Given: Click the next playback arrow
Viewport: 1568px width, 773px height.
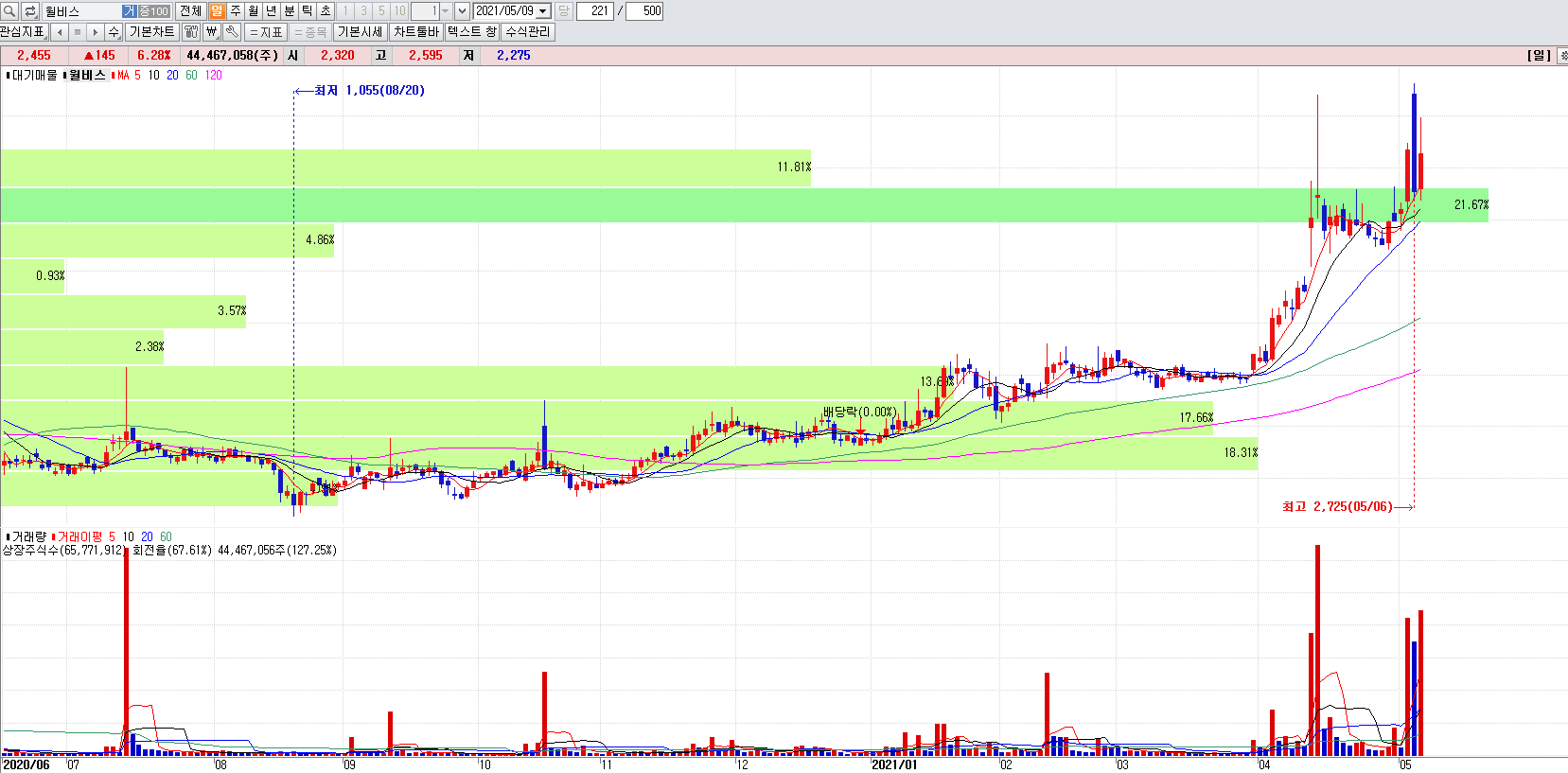Looking at the screenshot, I should 95,32.
